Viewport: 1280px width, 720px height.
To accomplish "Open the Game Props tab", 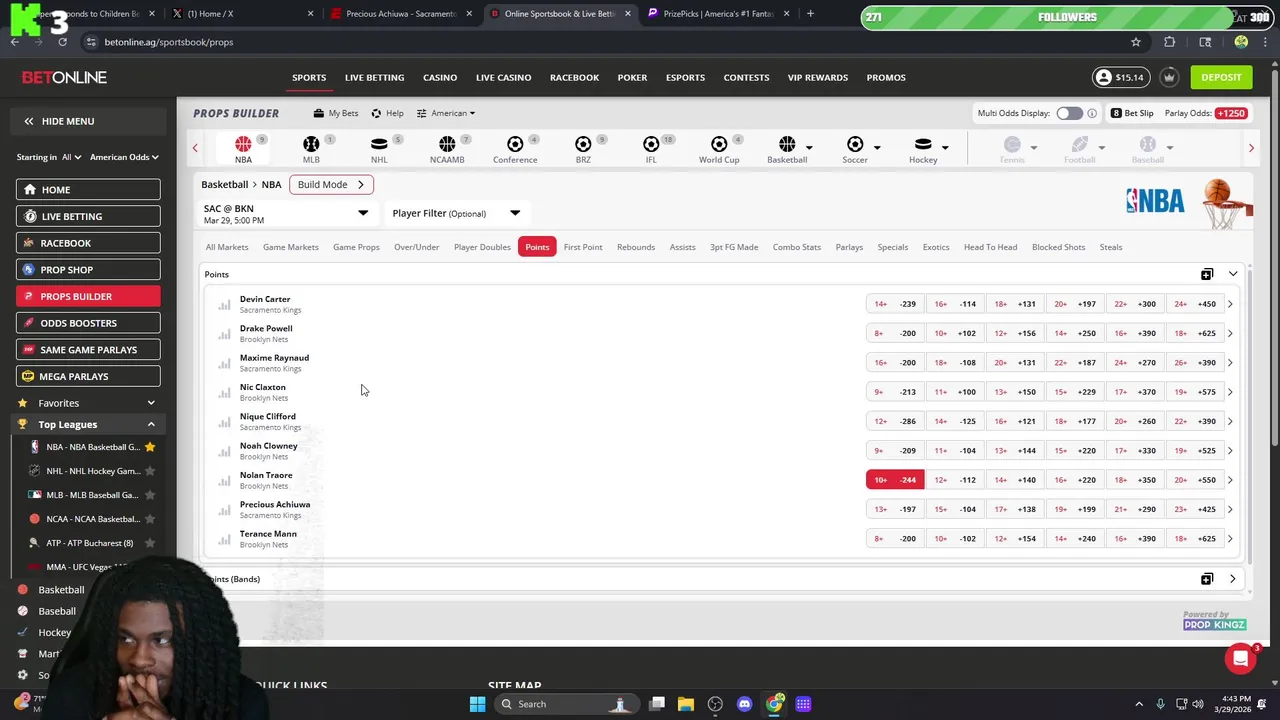I will pos(356,247).
